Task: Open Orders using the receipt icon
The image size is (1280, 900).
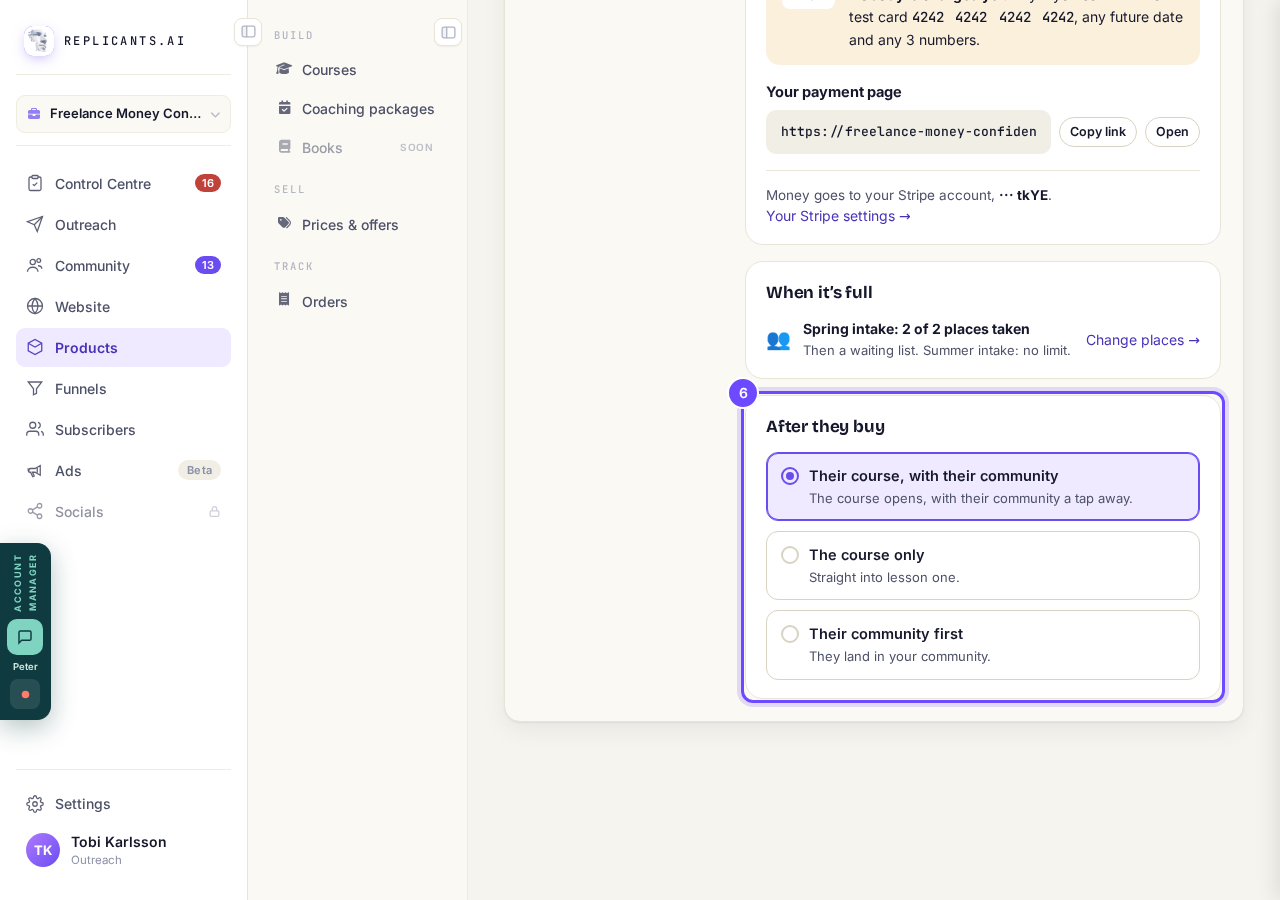Action: pyautogui.click(x=285, y=300)
